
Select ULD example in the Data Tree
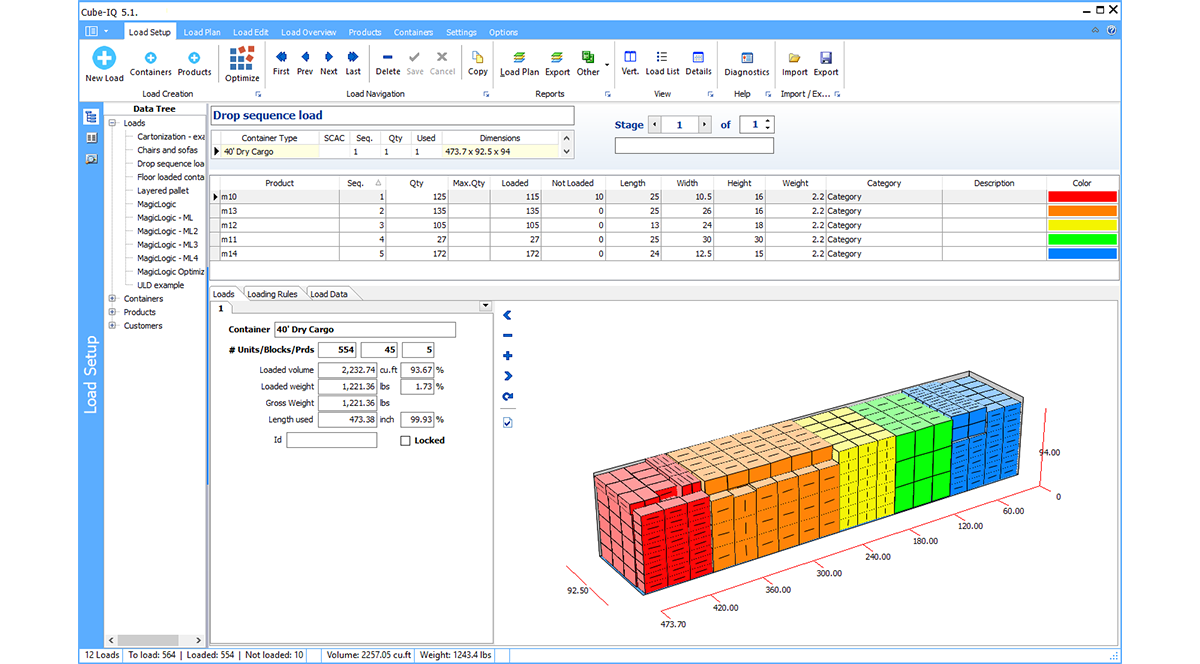160,285
